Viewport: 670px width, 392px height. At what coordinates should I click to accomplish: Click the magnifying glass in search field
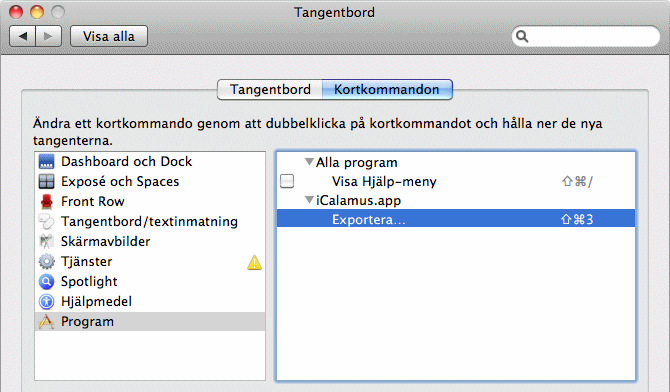[522, 36]
